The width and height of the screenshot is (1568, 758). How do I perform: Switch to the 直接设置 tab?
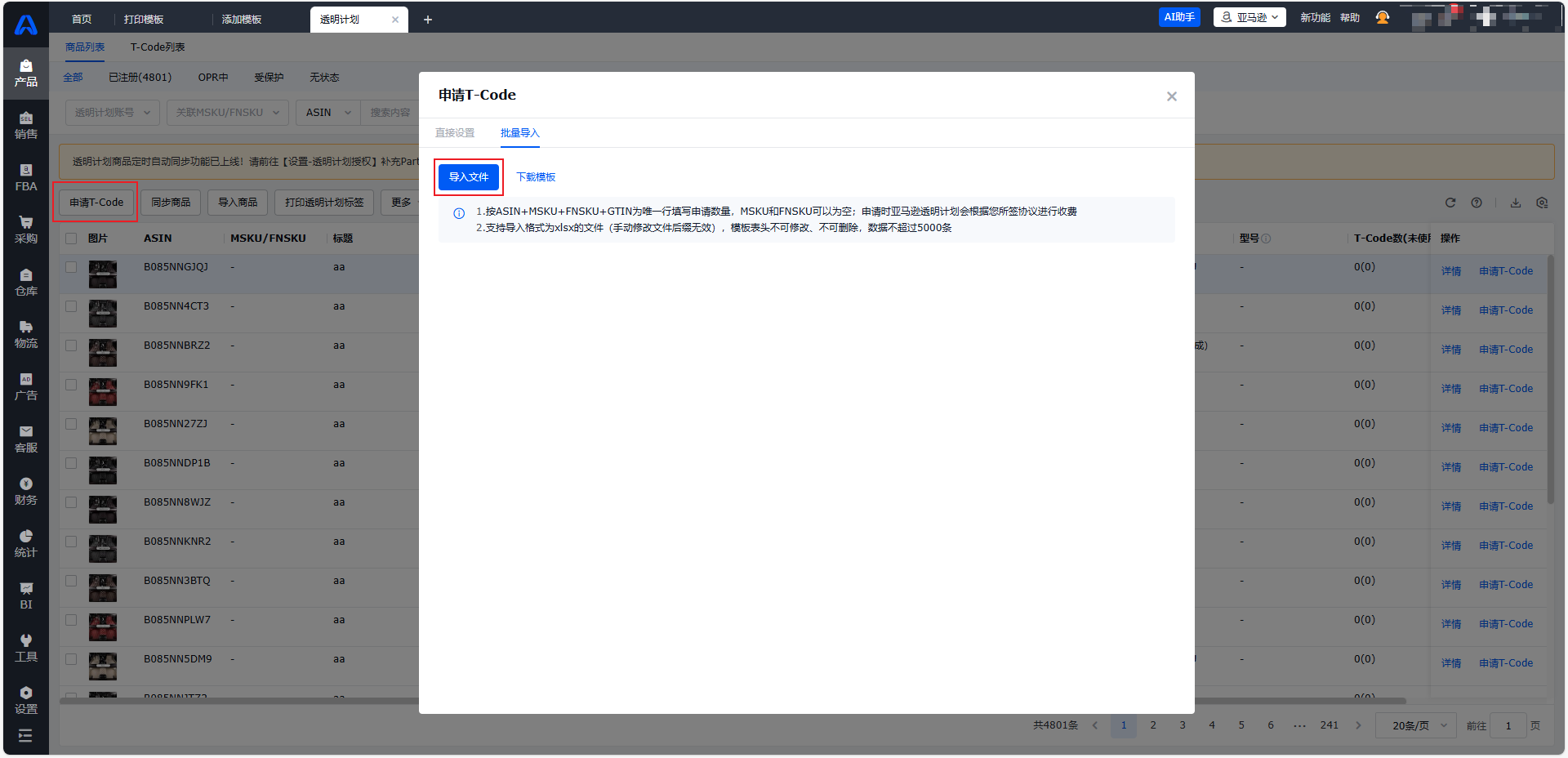455,133
